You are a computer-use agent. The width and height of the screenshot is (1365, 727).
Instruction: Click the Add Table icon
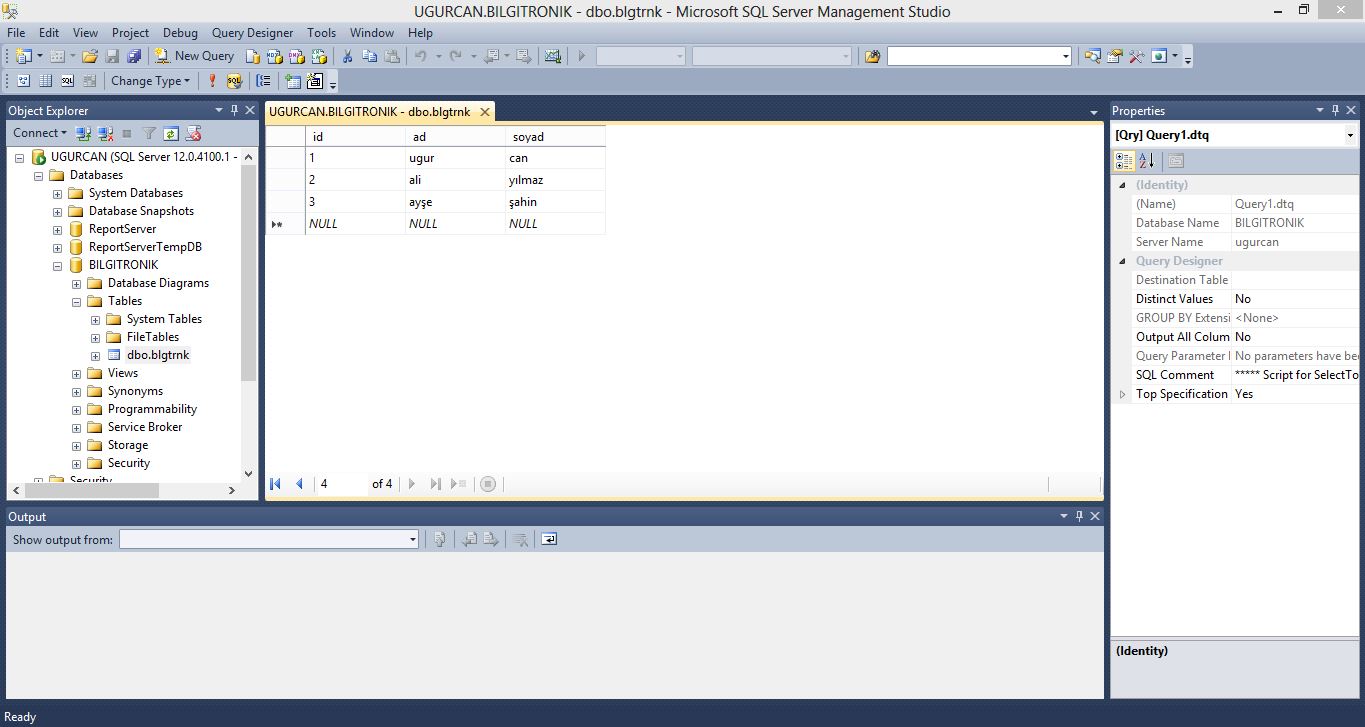click(292, 81)
